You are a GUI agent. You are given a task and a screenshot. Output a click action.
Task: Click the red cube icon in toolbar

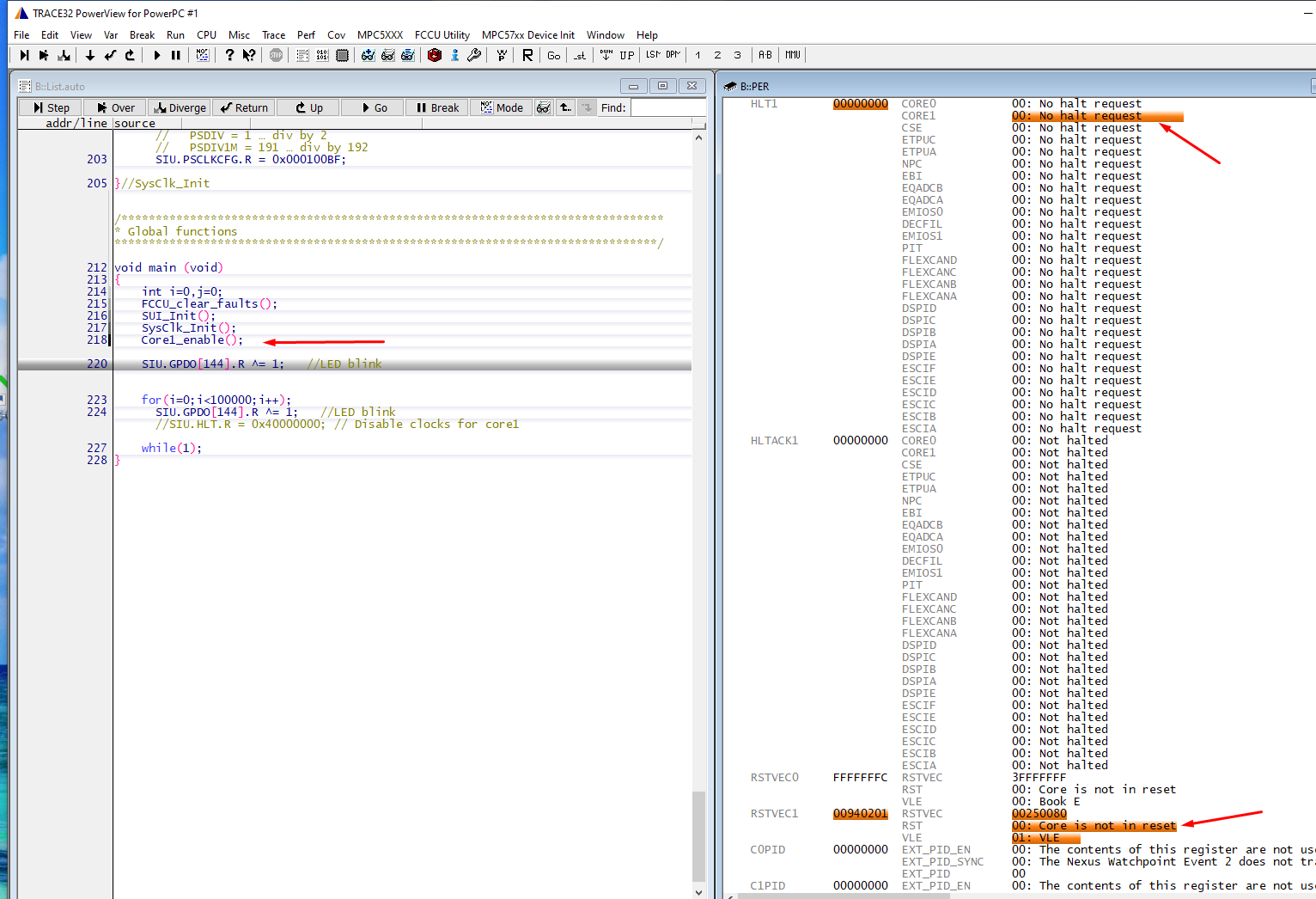pyautogui.click(x=435, y=55)
